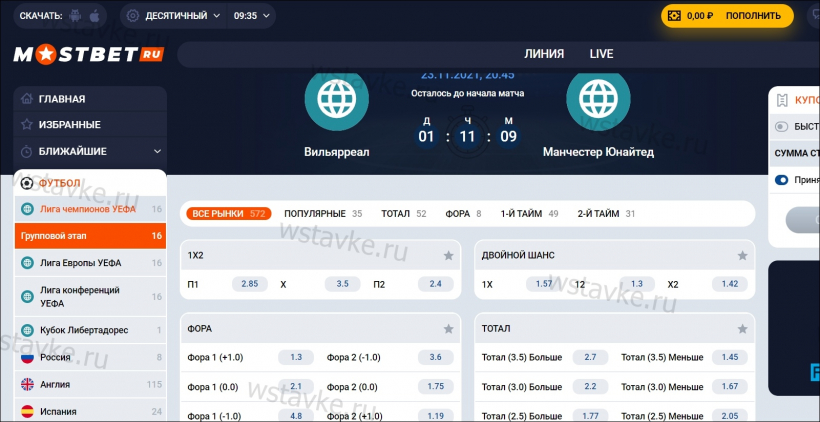Select the Тотал markets filter
The height and width of the screenshot is (422, 820).
(403, 213)
